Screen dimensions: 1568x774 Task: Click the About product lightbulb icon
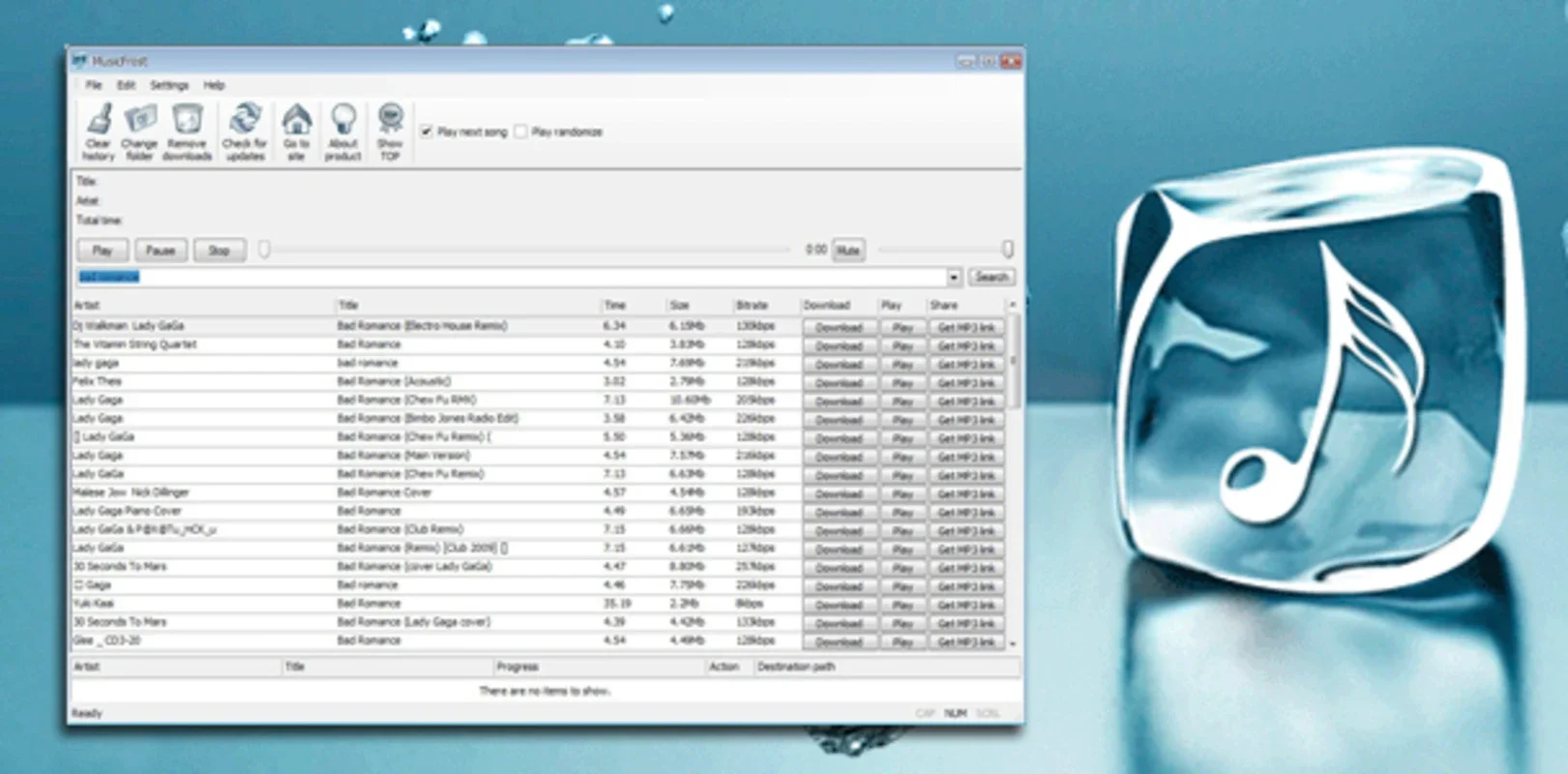(x=342, y=121)
